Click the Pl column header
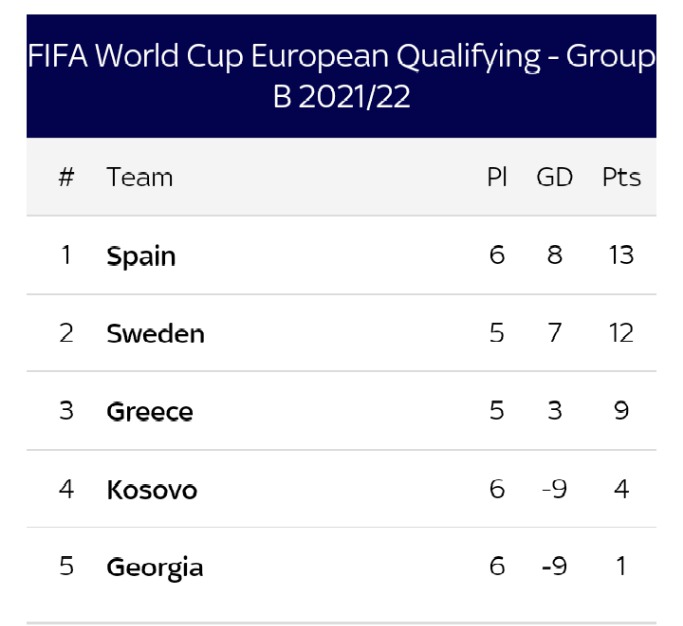Screen dimensions: 683x626 tap(497, 177)
